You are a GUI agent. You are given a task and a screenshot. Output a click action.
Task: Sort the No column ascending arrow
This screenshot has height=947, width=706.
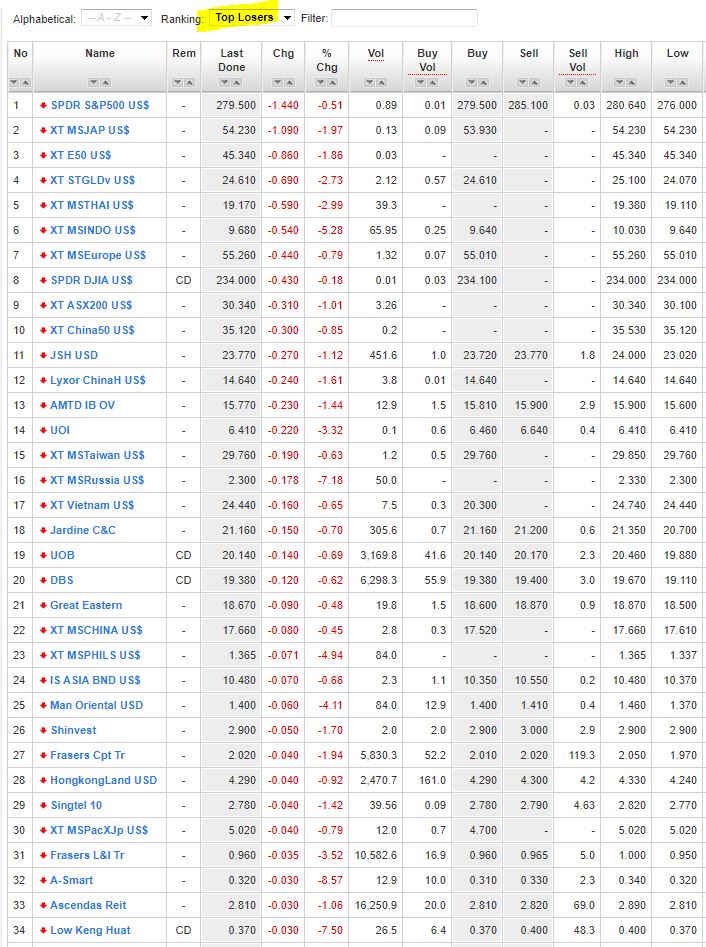[25, 83]
